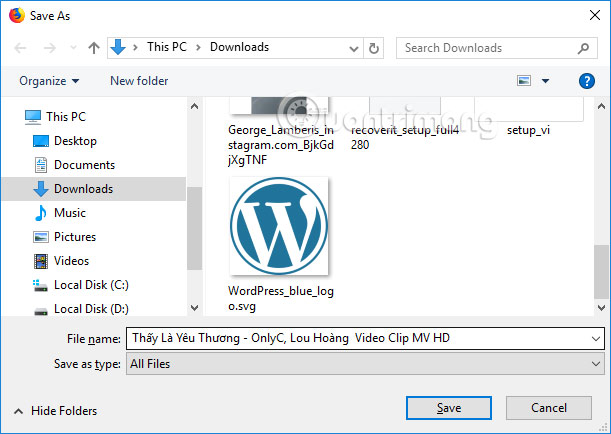The image size is (611, 434).
Task: Click the Forward navigation arrow
Action: (49, 48)
